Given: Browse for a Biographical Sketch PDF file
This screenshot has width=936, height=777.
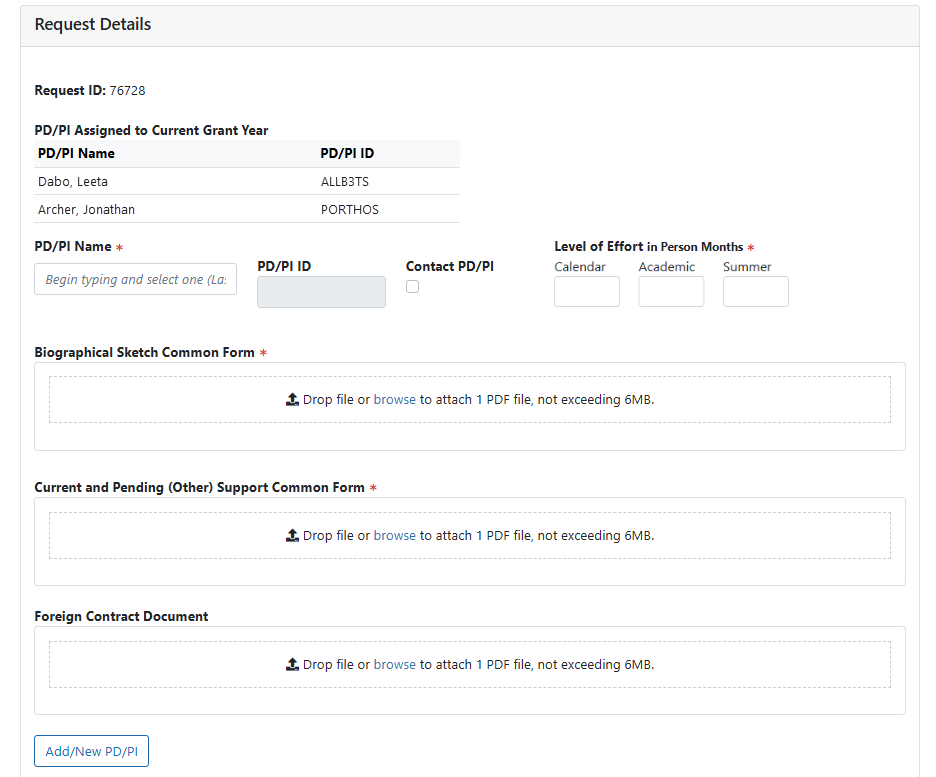Looking at the screenshot, I should pyautogui.click(x=394, y=399).
